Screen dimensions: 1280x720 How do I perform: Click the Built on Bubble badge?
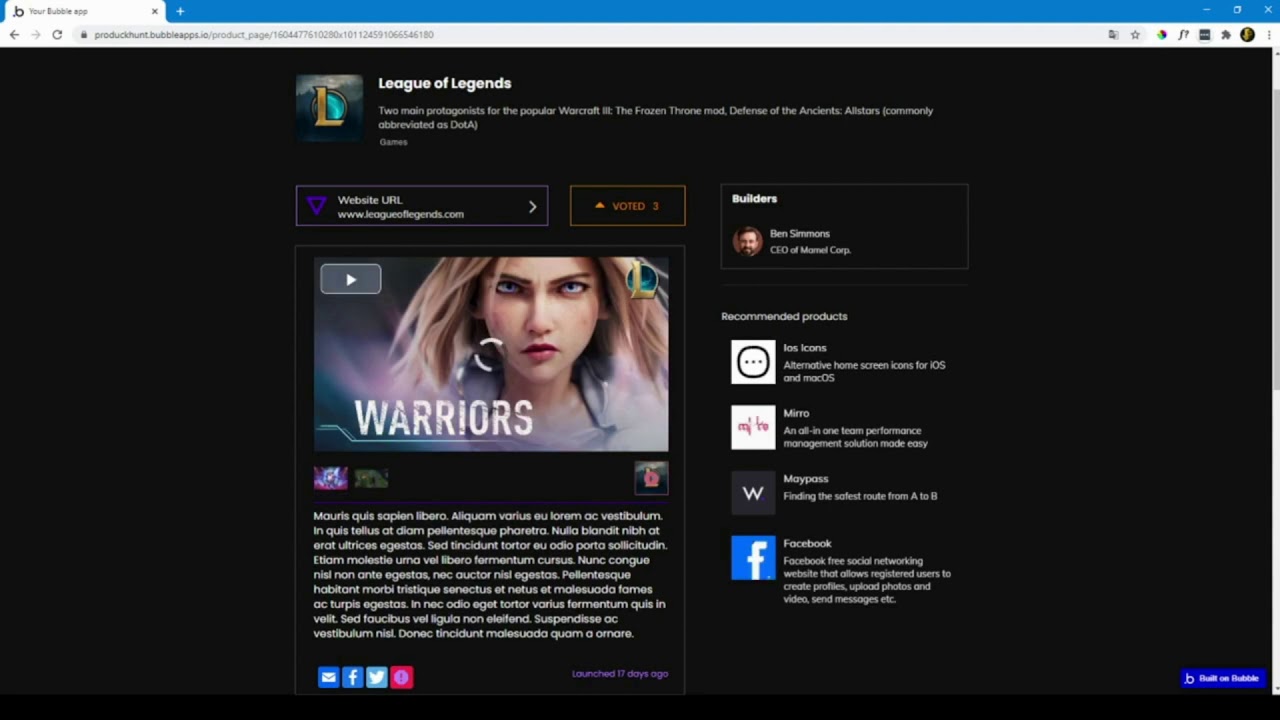point(1221,678)
